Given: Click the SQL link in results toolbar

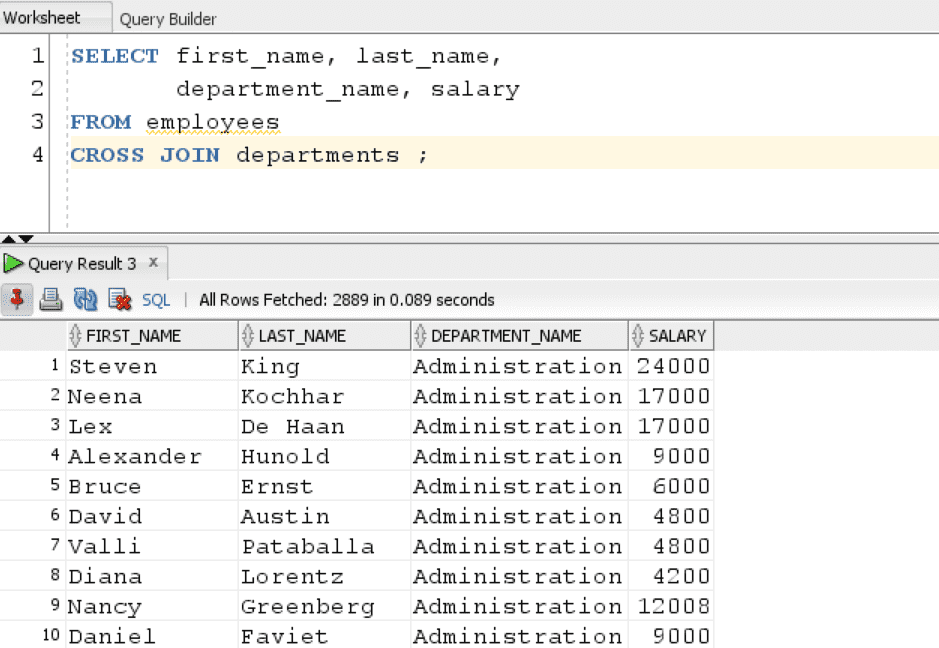Looking at the screenshot, I should 156,300.
